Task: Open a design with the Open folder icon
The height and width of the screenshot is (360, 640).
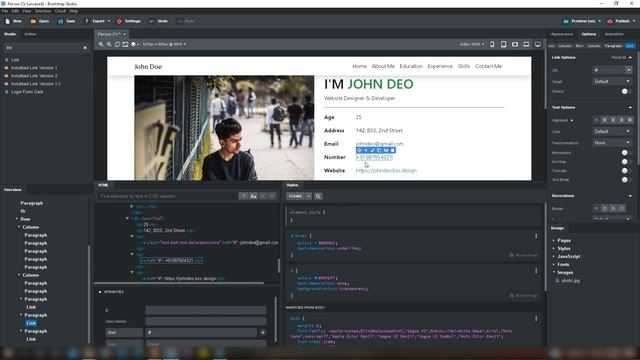Action: click(x=33, y=21)
